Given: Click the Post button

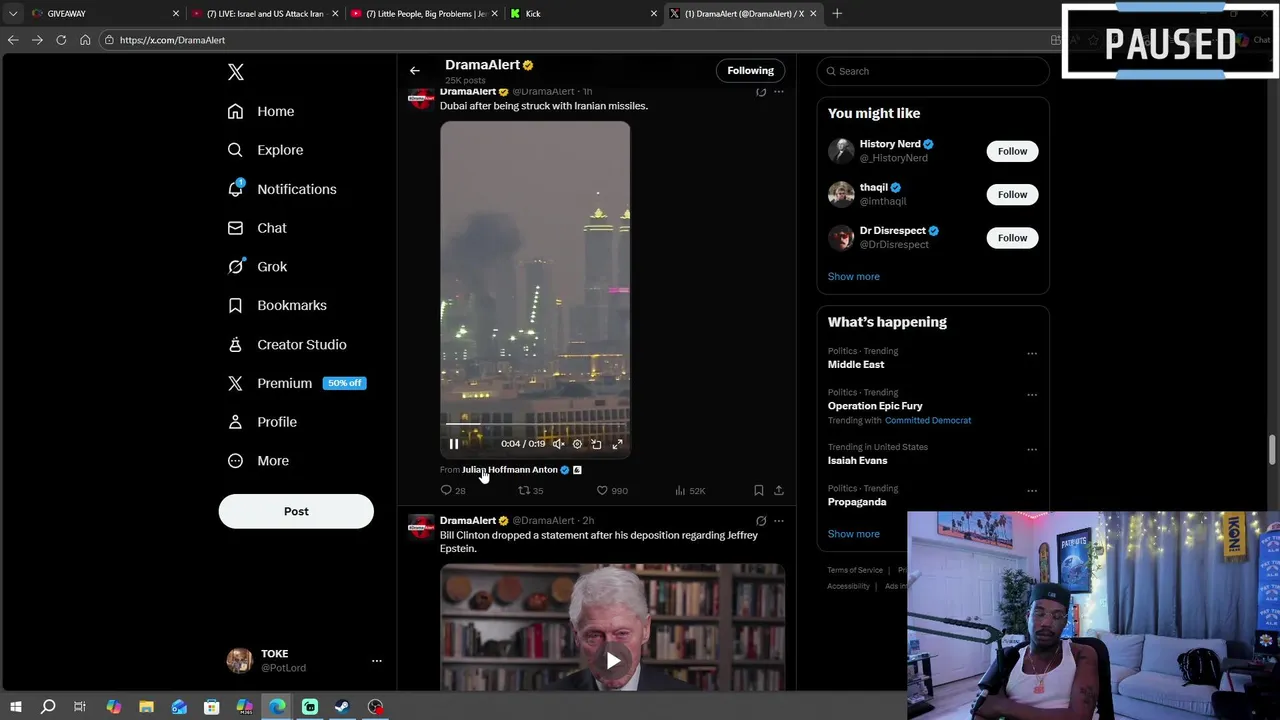Looking at the screenshot, I should tap(296, 511).
